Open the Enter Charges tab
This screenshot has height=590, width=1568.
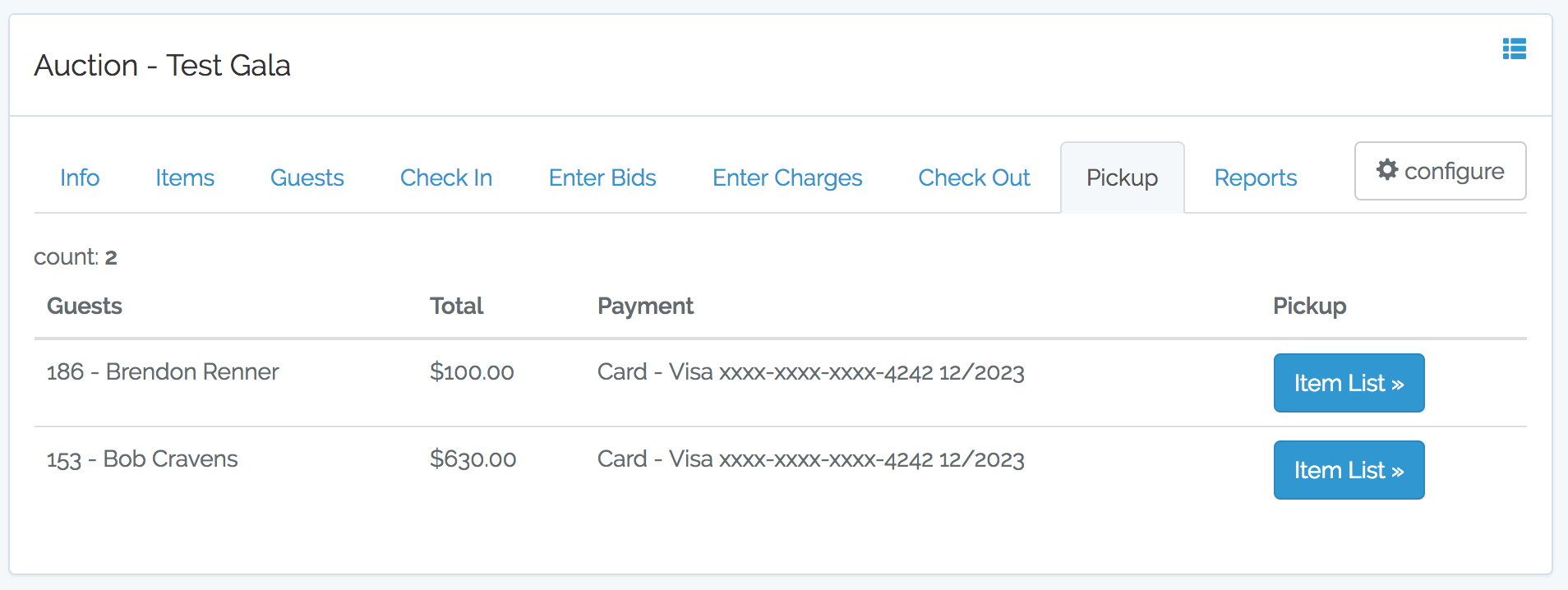(787, 177)
